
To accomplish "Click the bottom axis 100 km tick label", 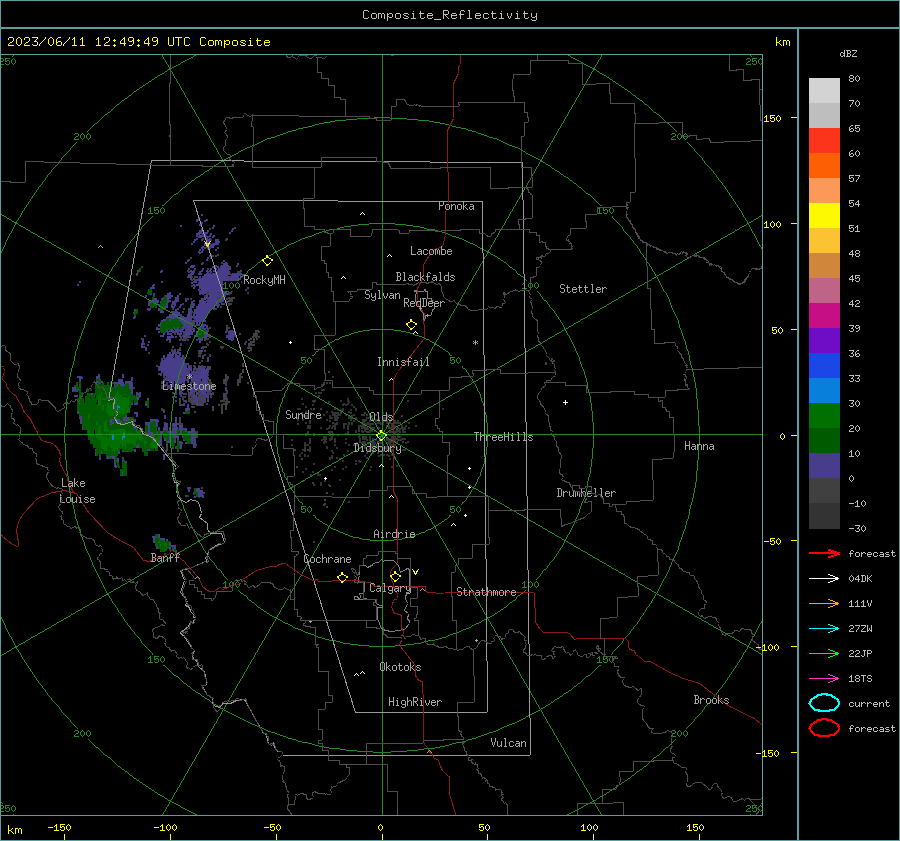I will (x=589, y=827).
